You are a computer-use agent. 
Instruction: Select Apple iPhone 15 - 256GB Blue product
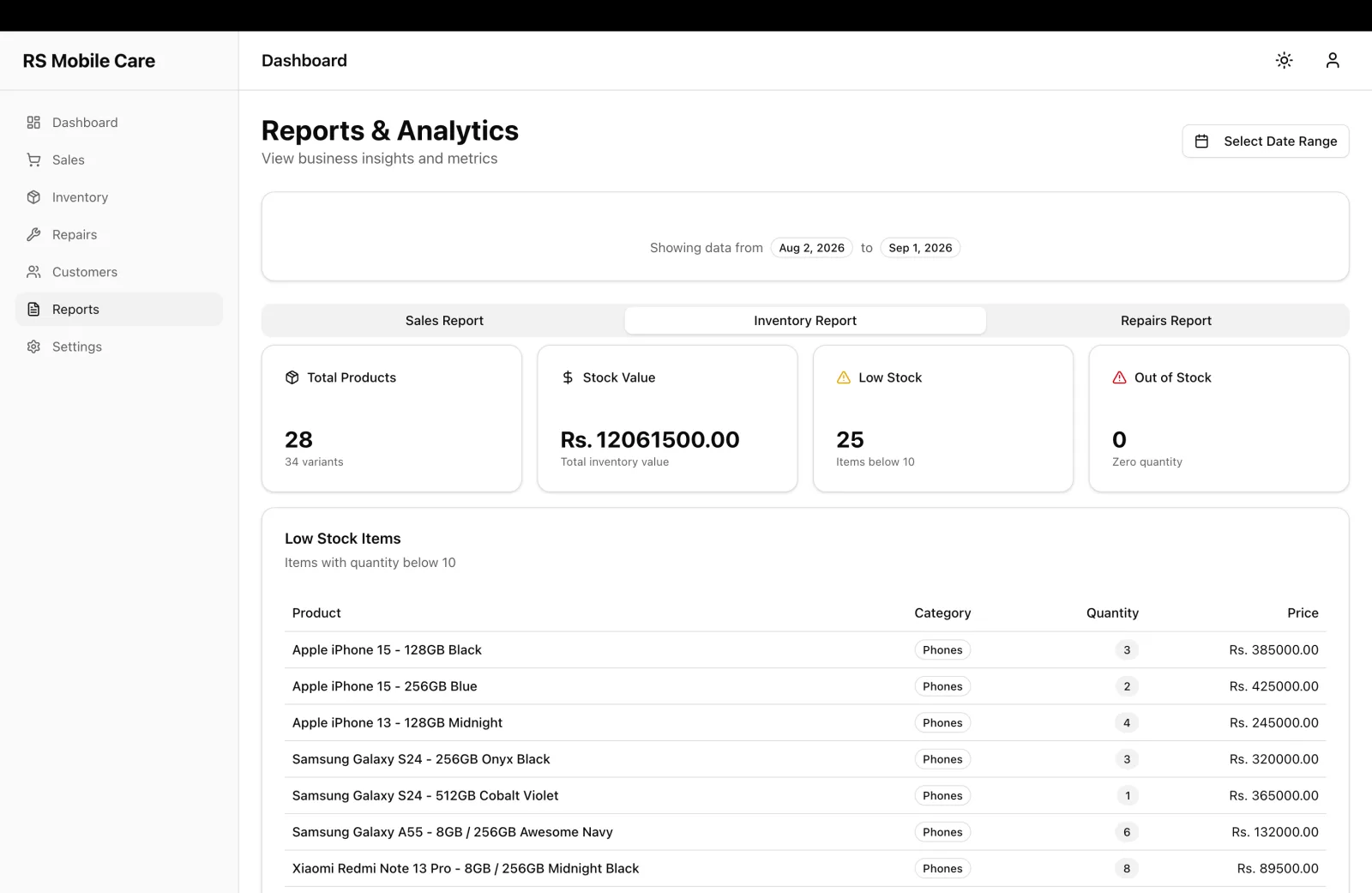tap(384, 686)
